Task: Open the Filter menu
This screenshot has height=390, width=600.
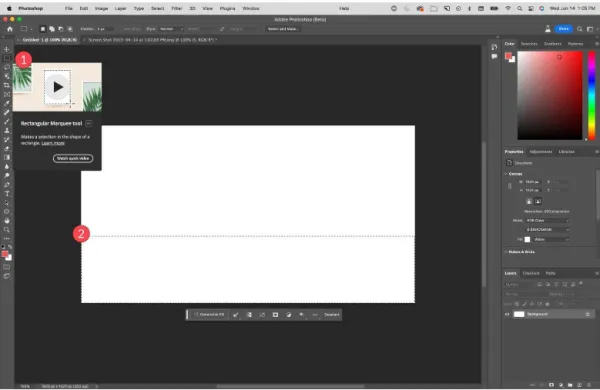Action: tap(176, 8)
